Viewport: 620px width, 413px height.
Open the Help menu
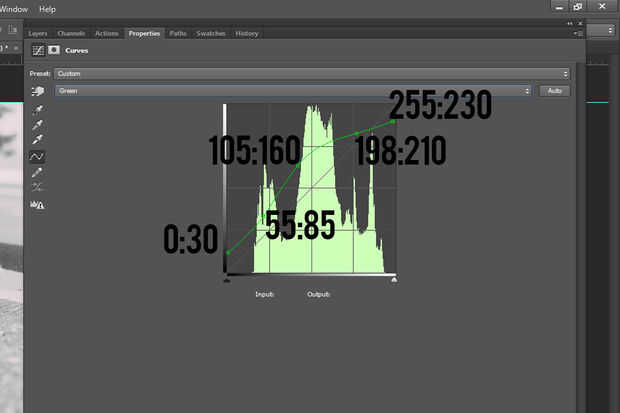47,9
